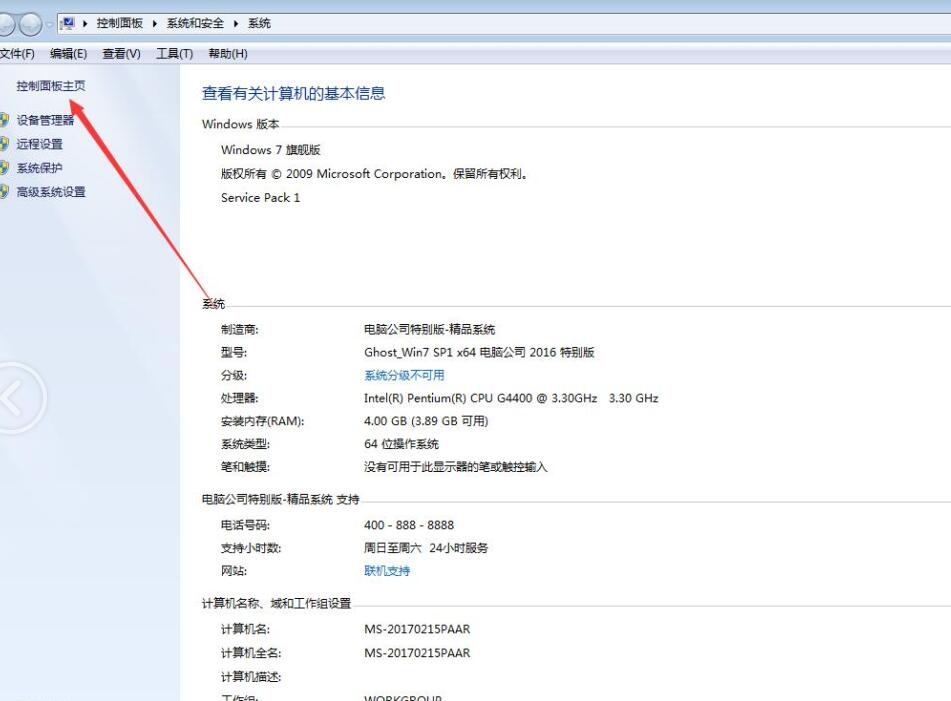
Task: Click the Windows 7 旗舰版 text
Action: point(271,150)
